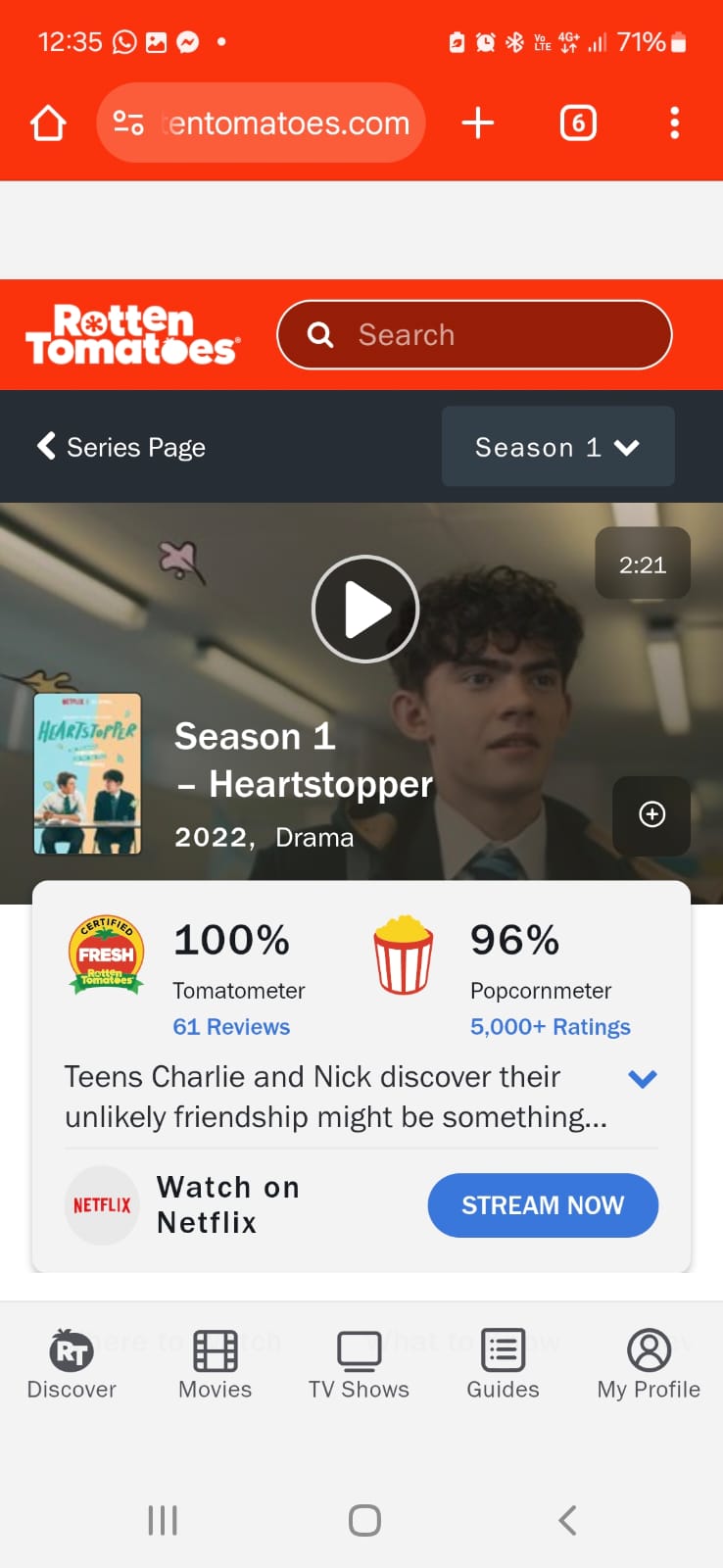Open the browser three-dot menu
The image size is (723, 1568).
(674, 123)
